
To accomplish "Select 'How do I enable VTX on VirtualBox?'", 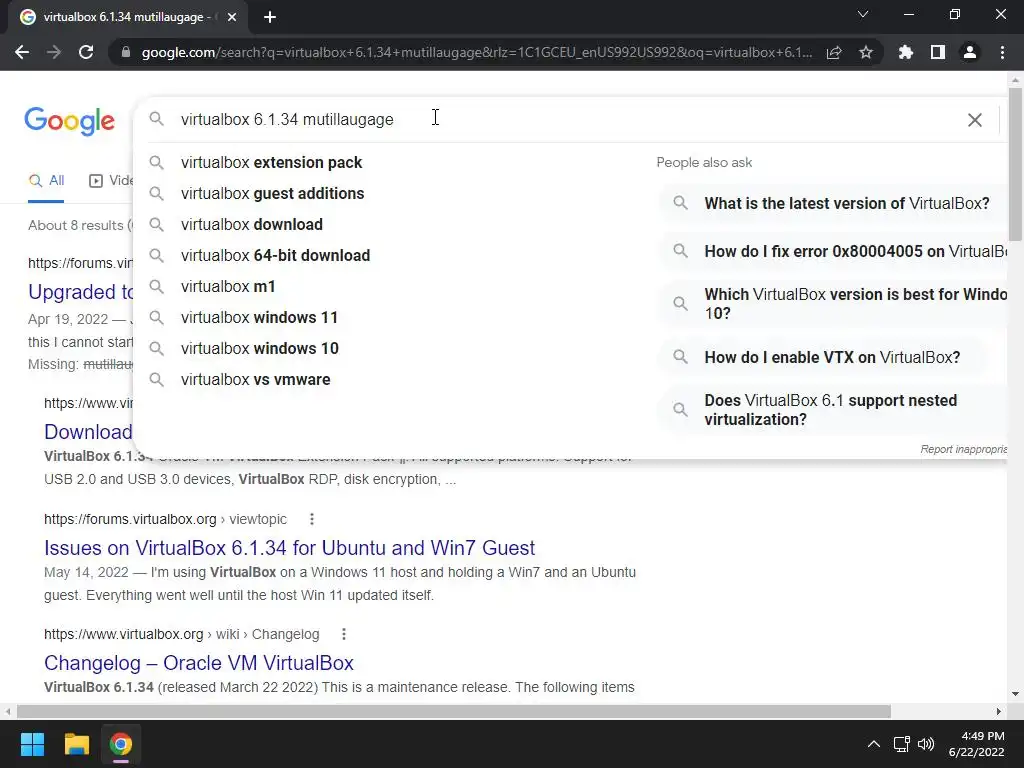I will point(824,357).
